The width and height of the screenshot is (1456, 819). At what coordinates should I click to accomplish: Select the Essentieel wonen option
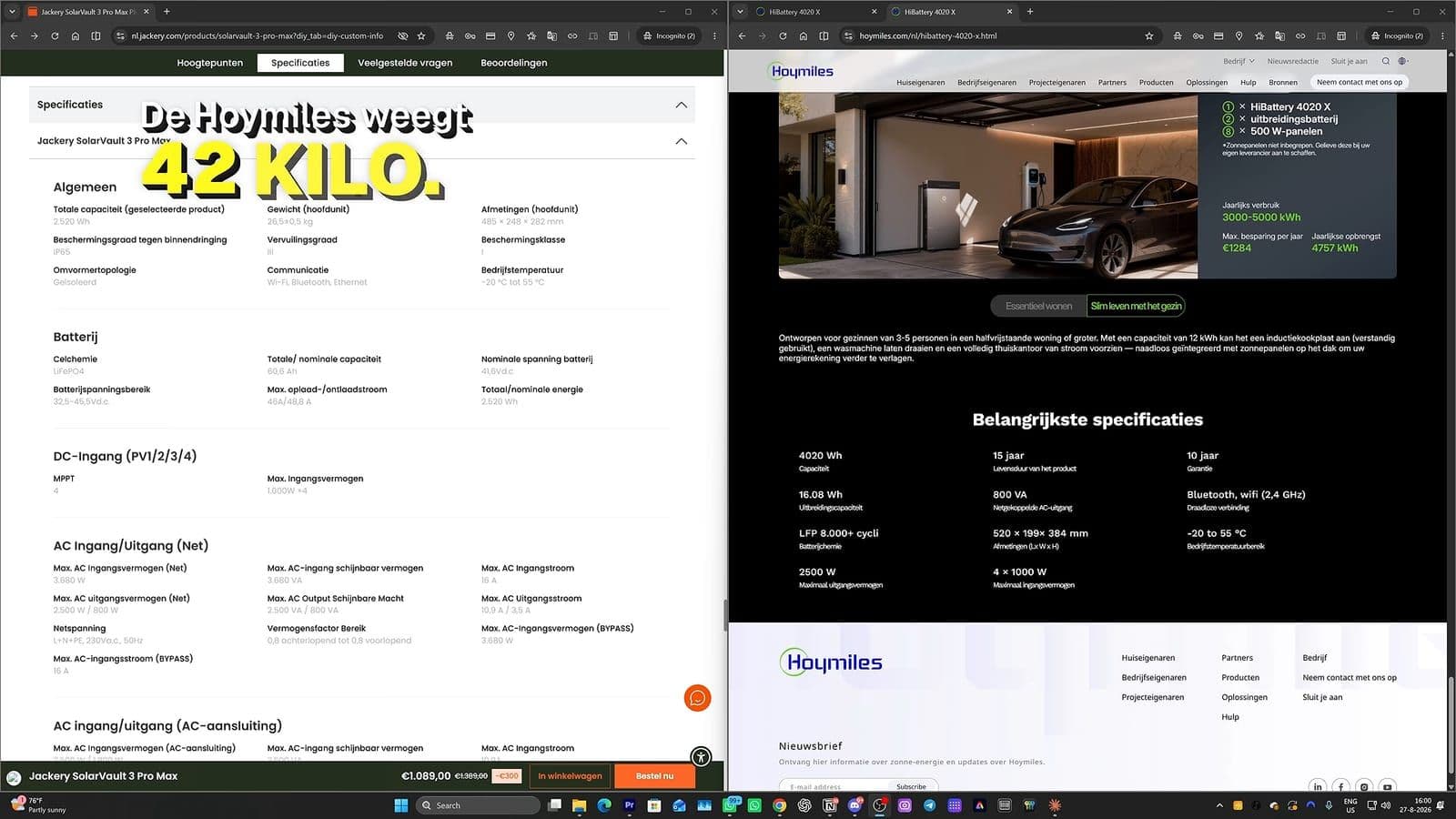(x=1038, y=306)
